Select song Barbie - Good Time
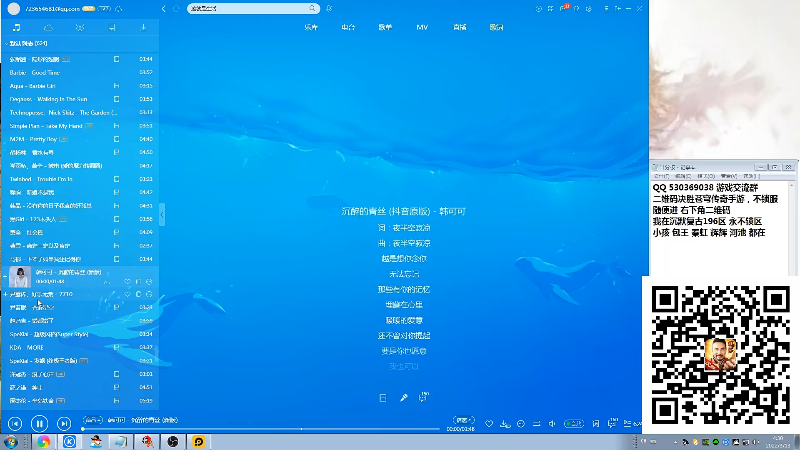The height and width of the screenshot is (450, 800). (x=80, y=72)
